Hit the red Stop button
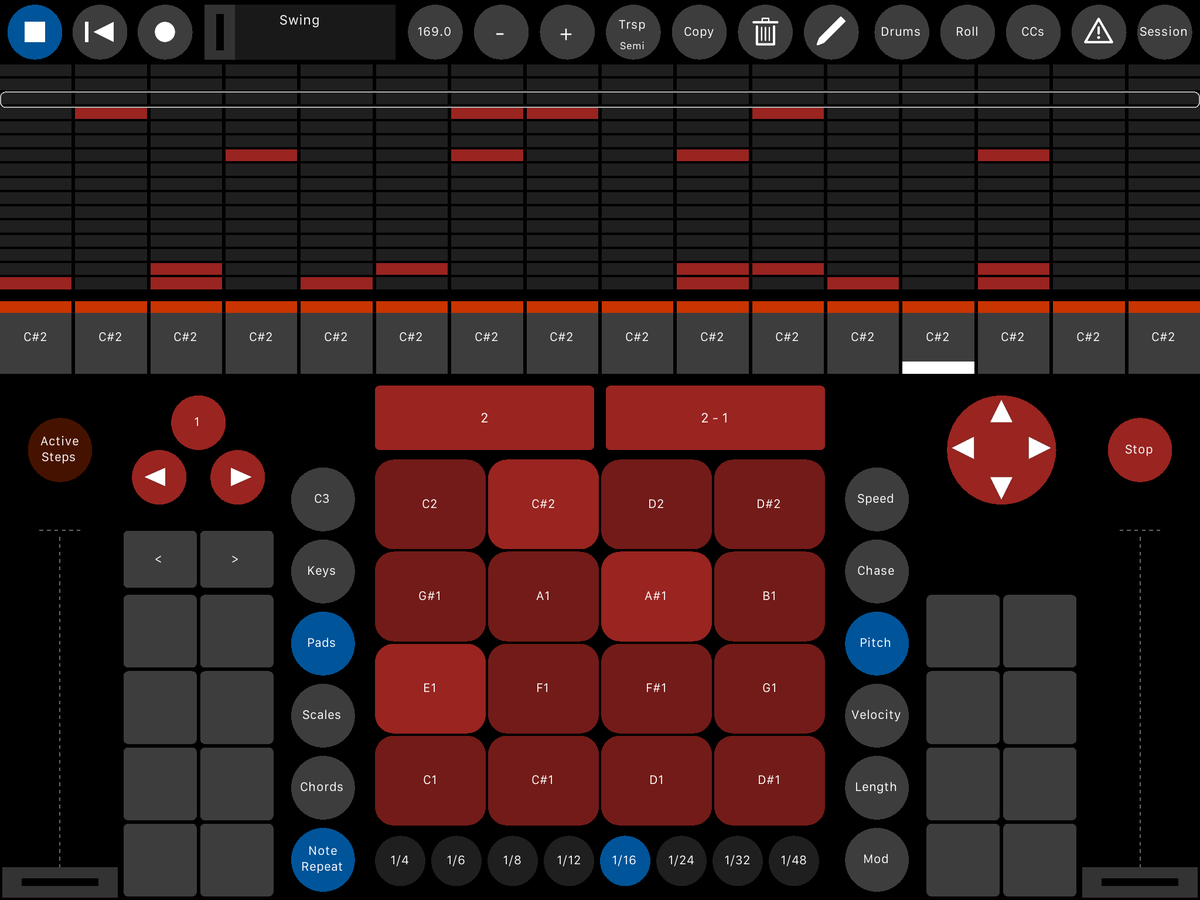The width and height of the screenshot is (1200, 900). pos(1139,449)
